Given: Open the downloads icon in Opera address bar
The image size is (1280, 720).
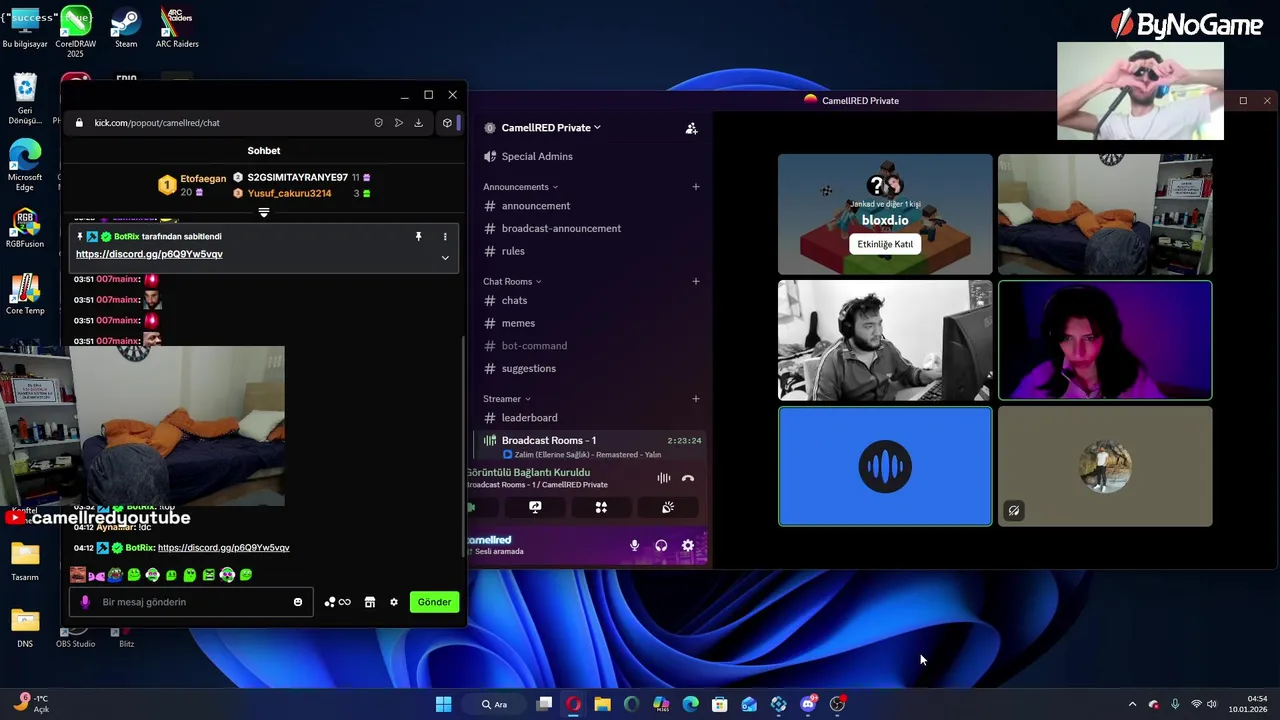Looking at the screenshot, I should point(418,123).
